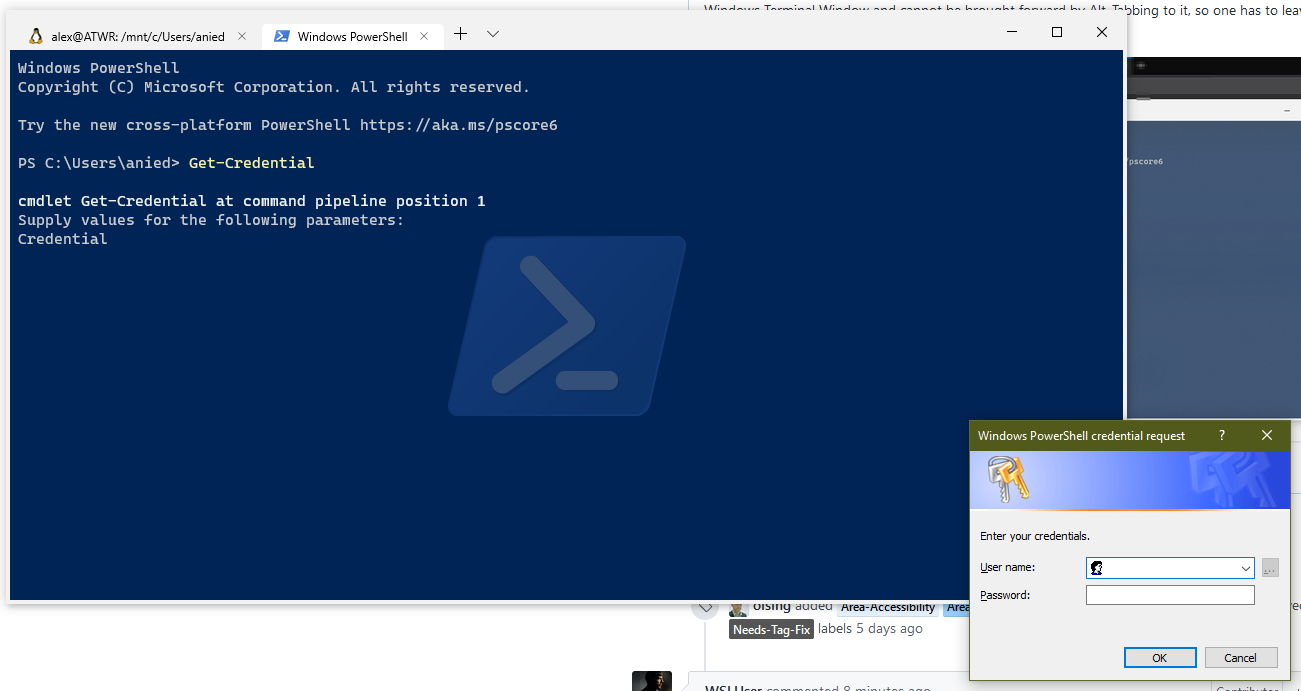The height and width of the screenshot is (691, 1301).
Task: Click the heart reaction outline icon
Action: [x=705, y=607]
